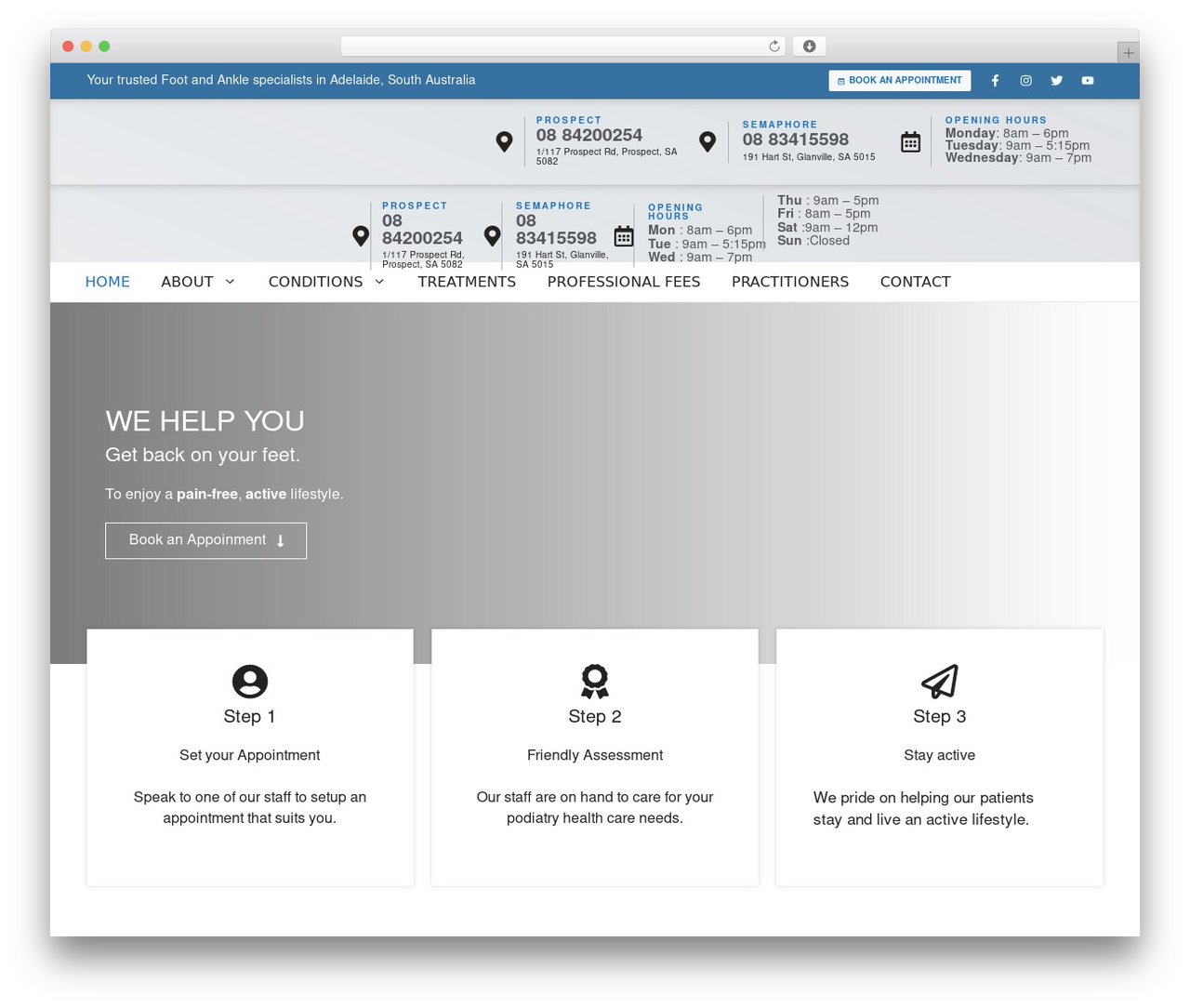1190x1008 pixels.
Task: Click the calendar icon beside Monday hours
Action: tap(910, 141)
